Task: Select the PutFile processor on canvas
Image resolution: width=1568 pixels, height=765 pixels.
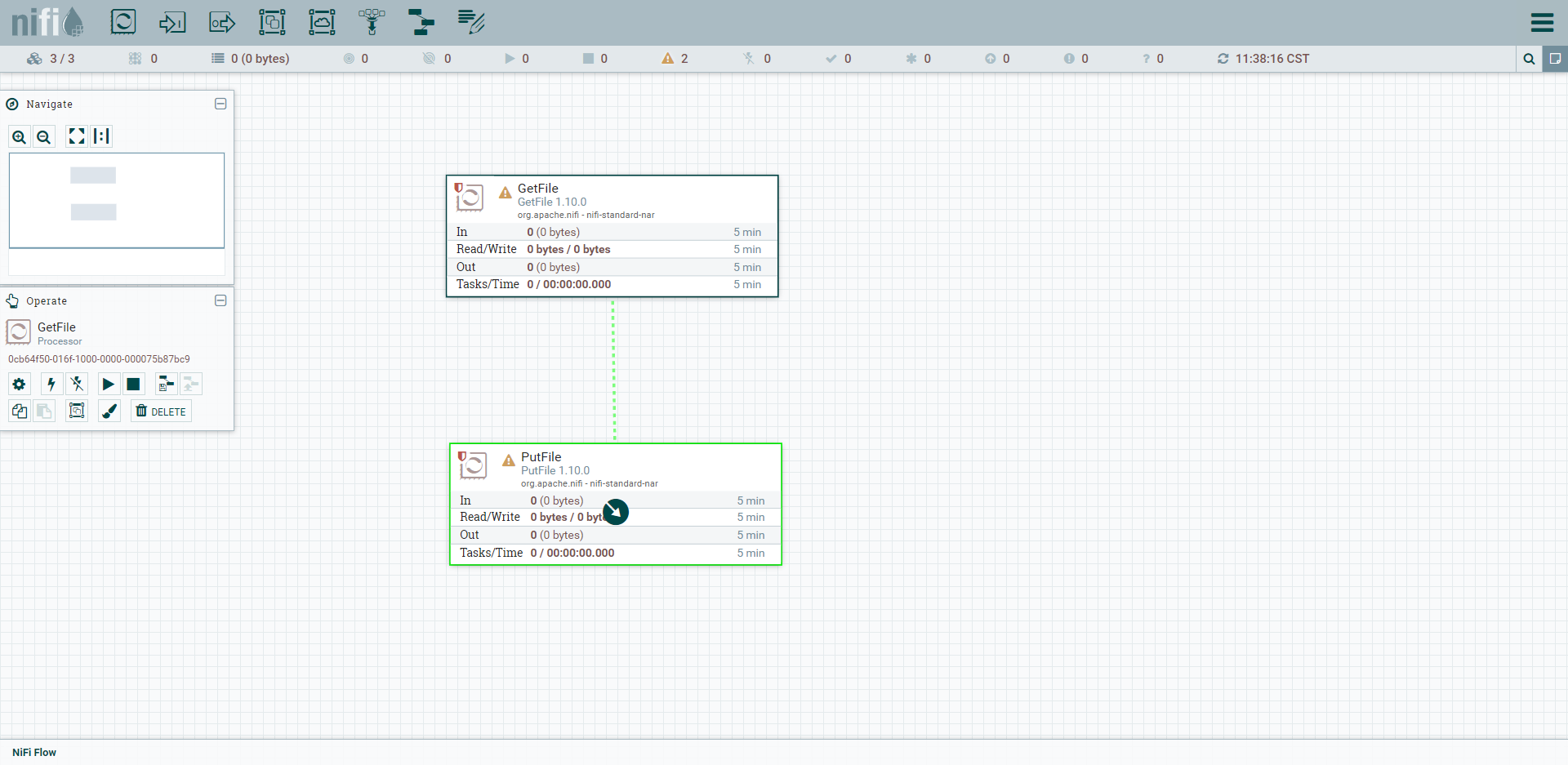Action: (x=616, y=505)
